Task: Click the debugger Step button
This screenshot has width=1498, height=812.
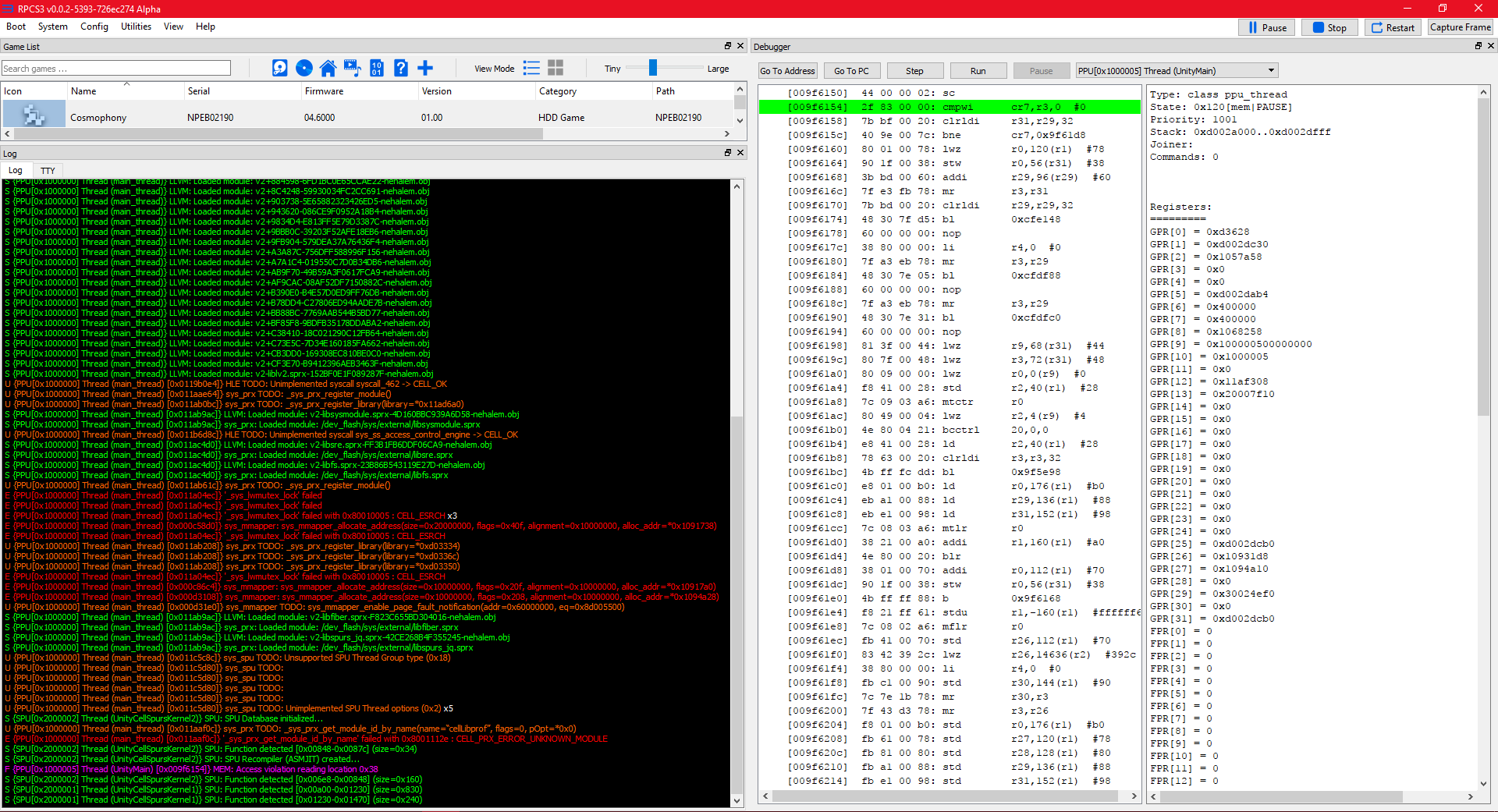Action: [x=914, y=71]
